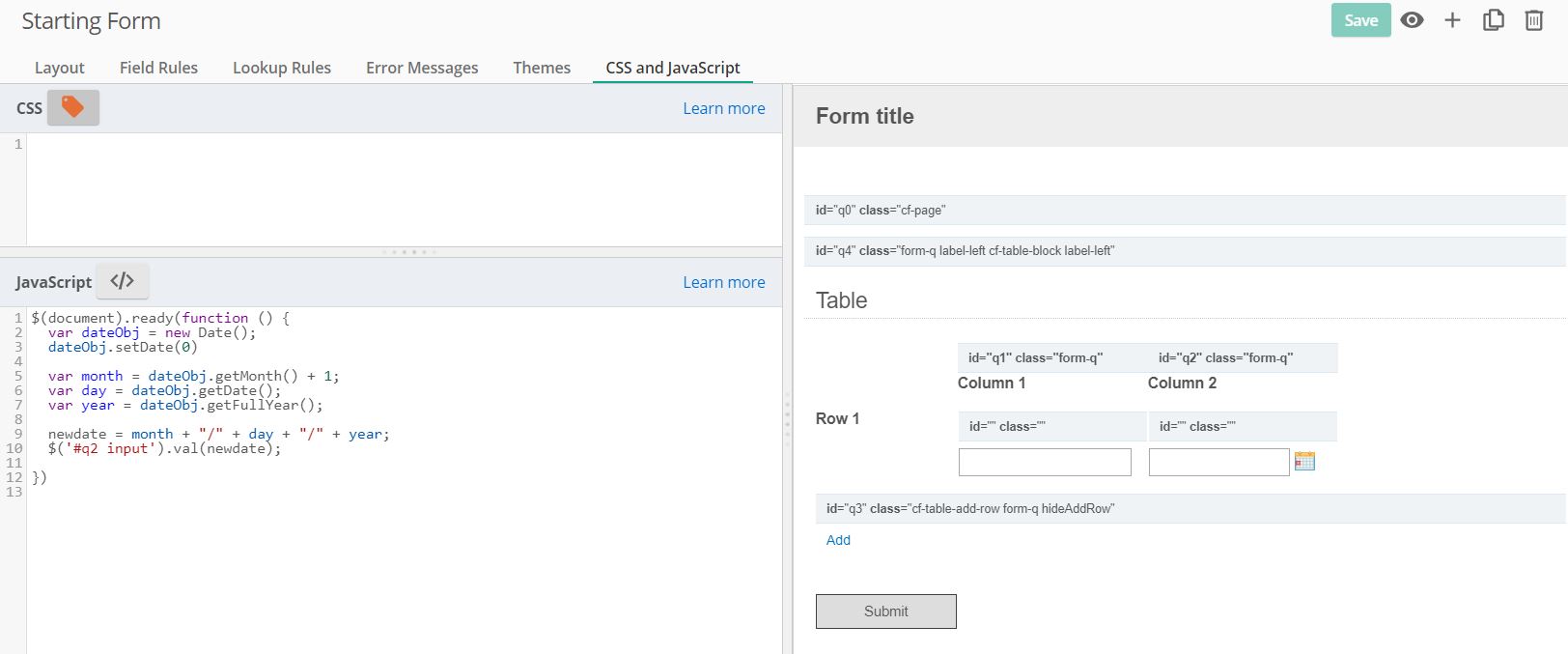The image size is (1568, 654).
Task: Click the Column 1 text input
Action: tap(1044, 462)
